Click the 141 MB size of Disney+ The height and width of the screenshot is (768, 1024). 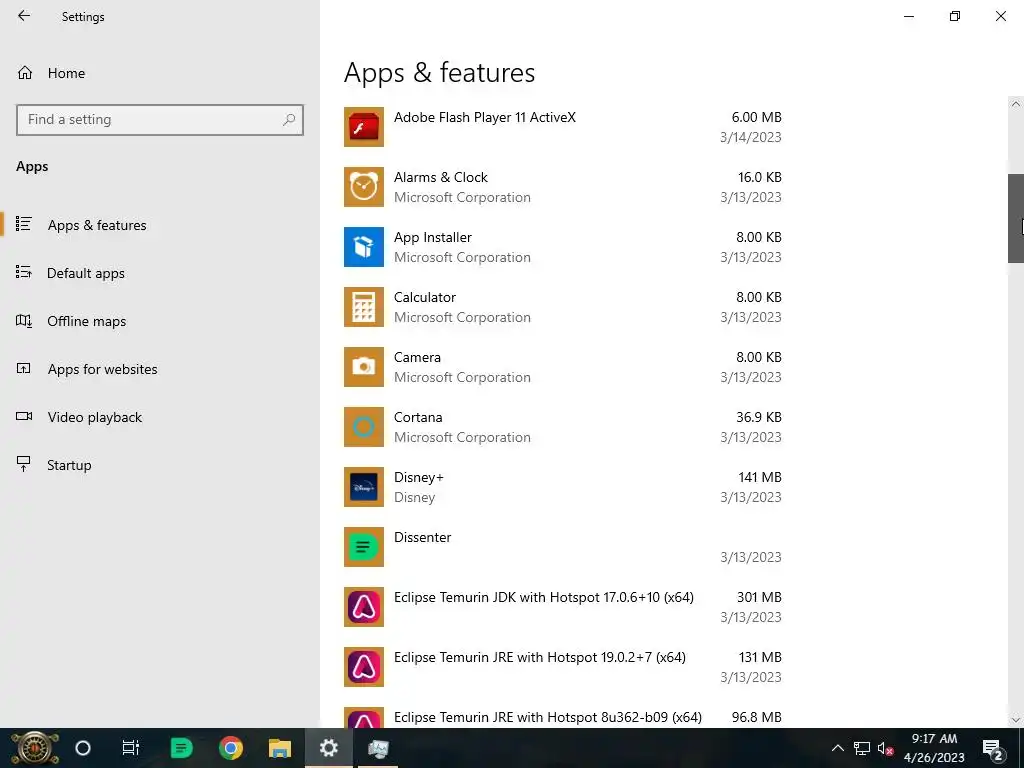tap(760, 477)
